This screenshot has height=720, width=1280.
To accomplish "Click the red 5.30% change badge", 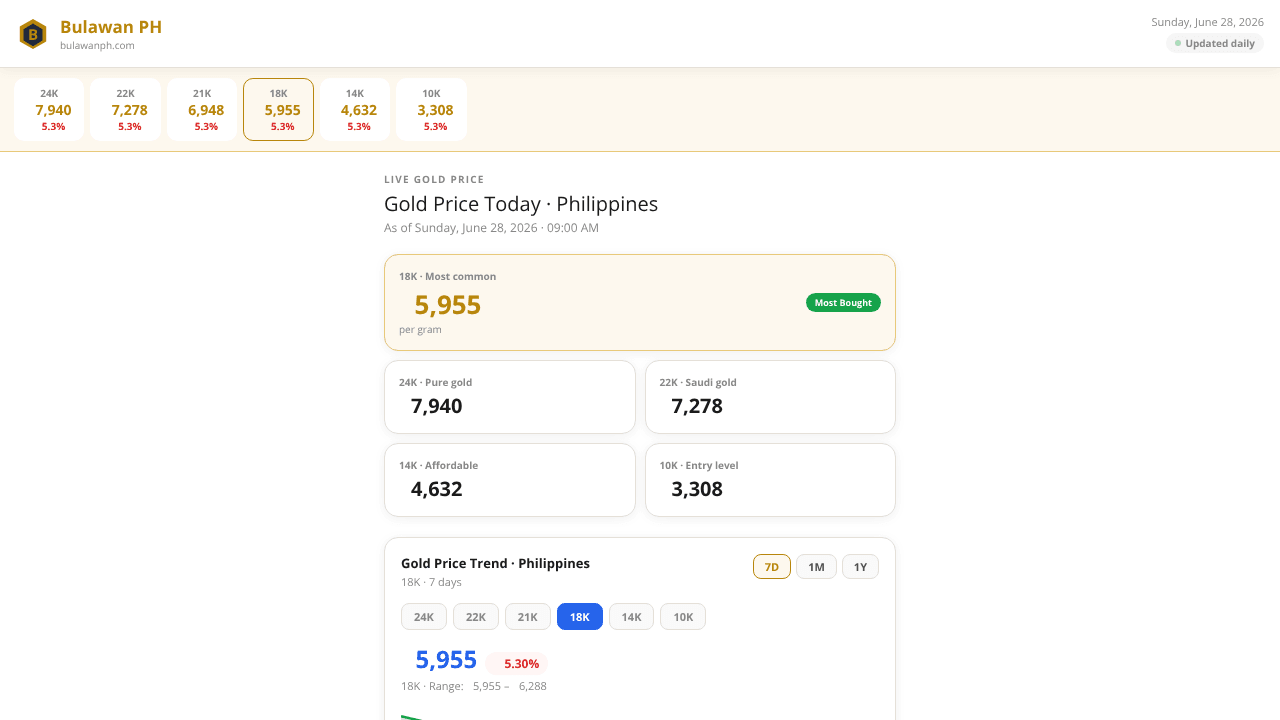I will 517,663.
